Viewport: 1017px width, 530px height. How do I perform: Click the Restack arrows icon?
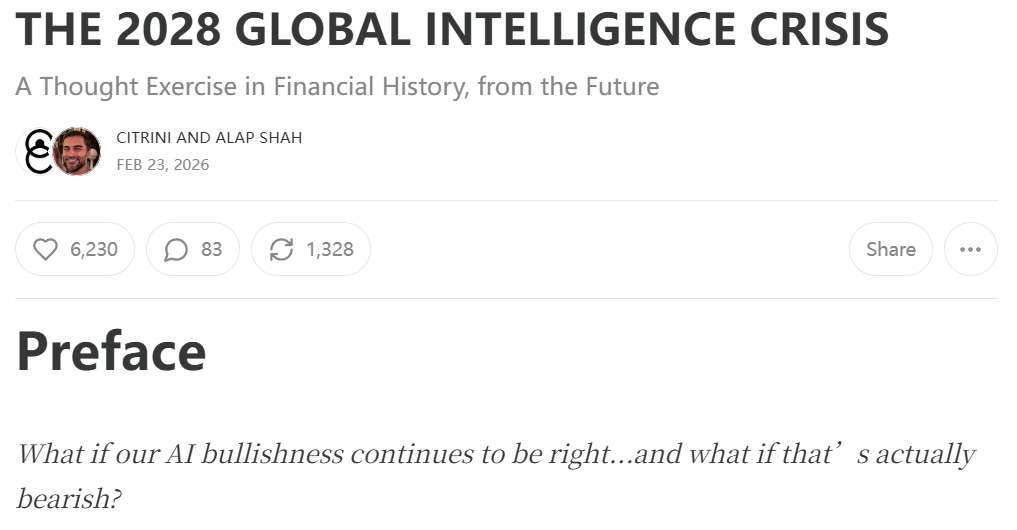coord(282,249)
